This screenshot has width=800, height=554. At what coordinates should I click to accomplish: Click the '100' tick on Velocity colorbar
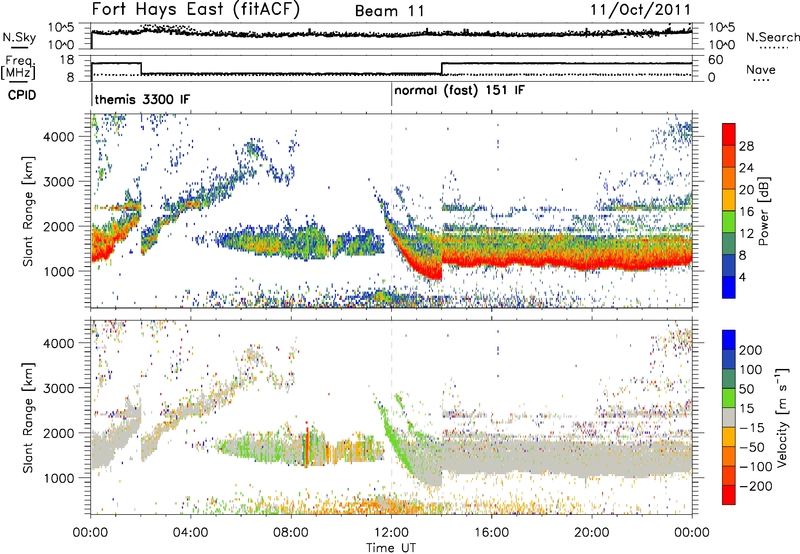[751, 370]
